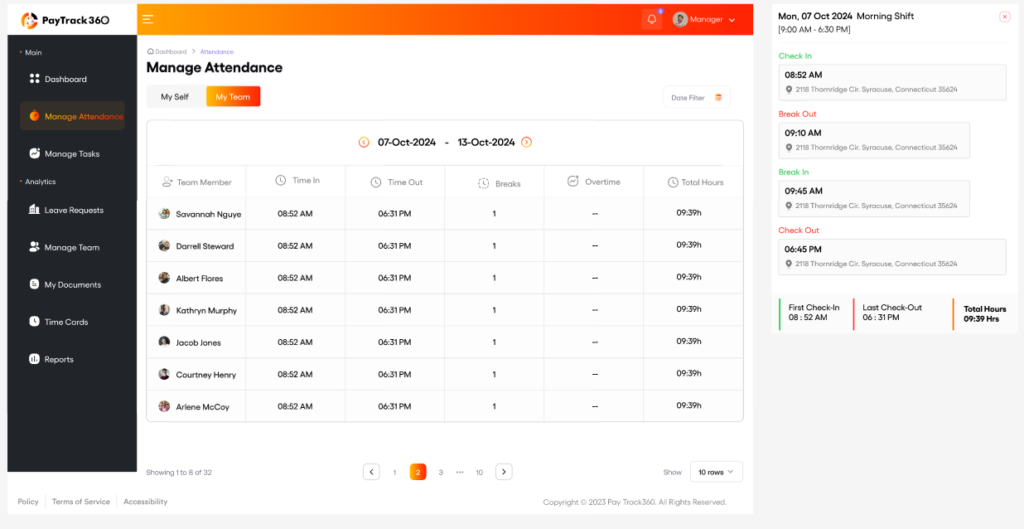Go to the previous week arrow
Image resolution: width=1024 pixels, height=529 pixels.
(x=364, y=142)
